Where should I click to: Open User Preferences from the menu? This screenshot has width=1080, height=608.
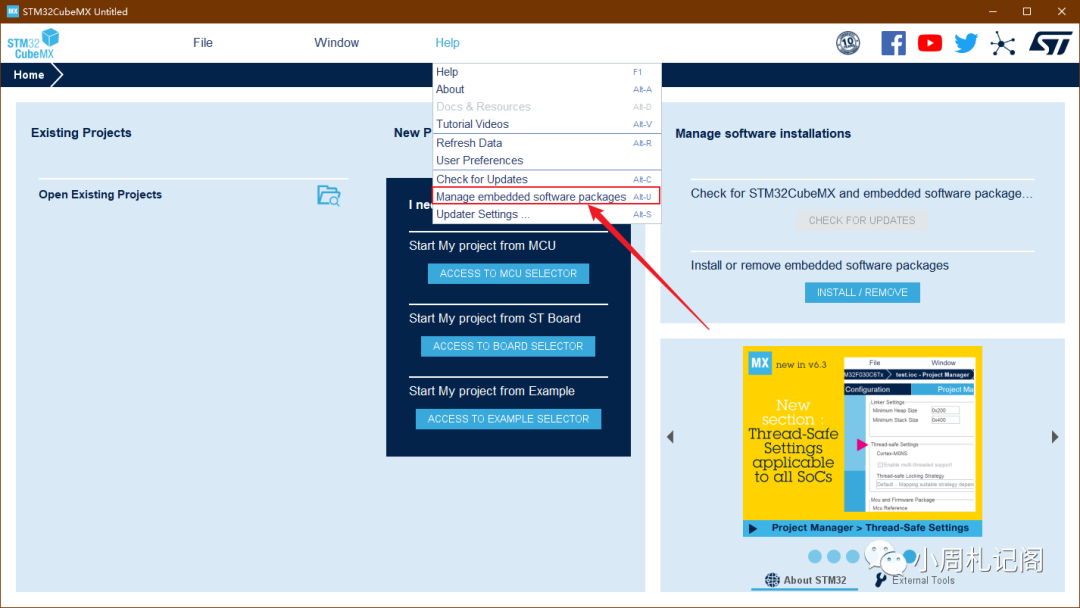click(x=547, y=160)
